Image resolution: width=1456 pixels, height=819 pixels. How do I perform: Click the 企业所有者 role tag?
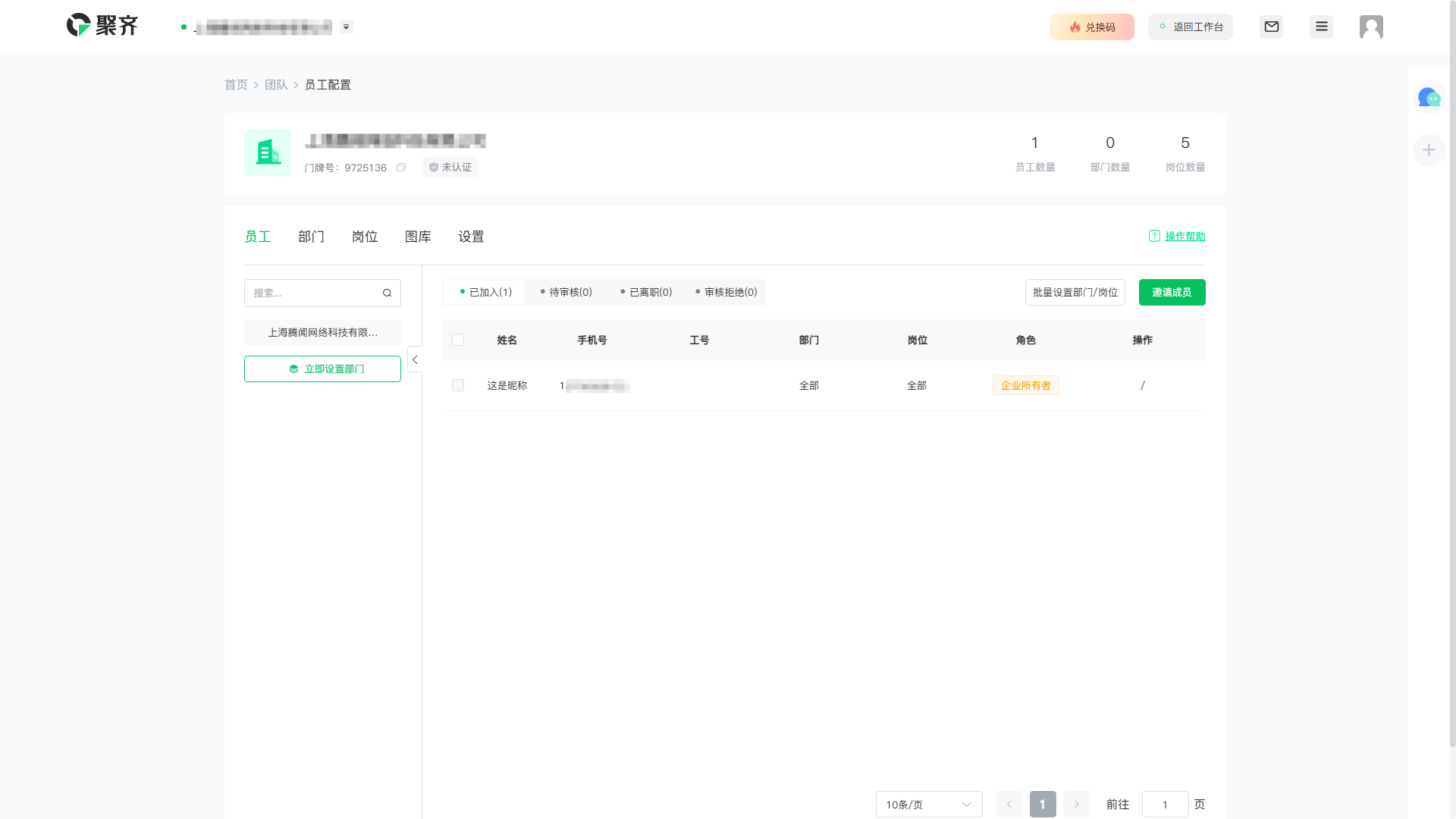(1026, 386)
